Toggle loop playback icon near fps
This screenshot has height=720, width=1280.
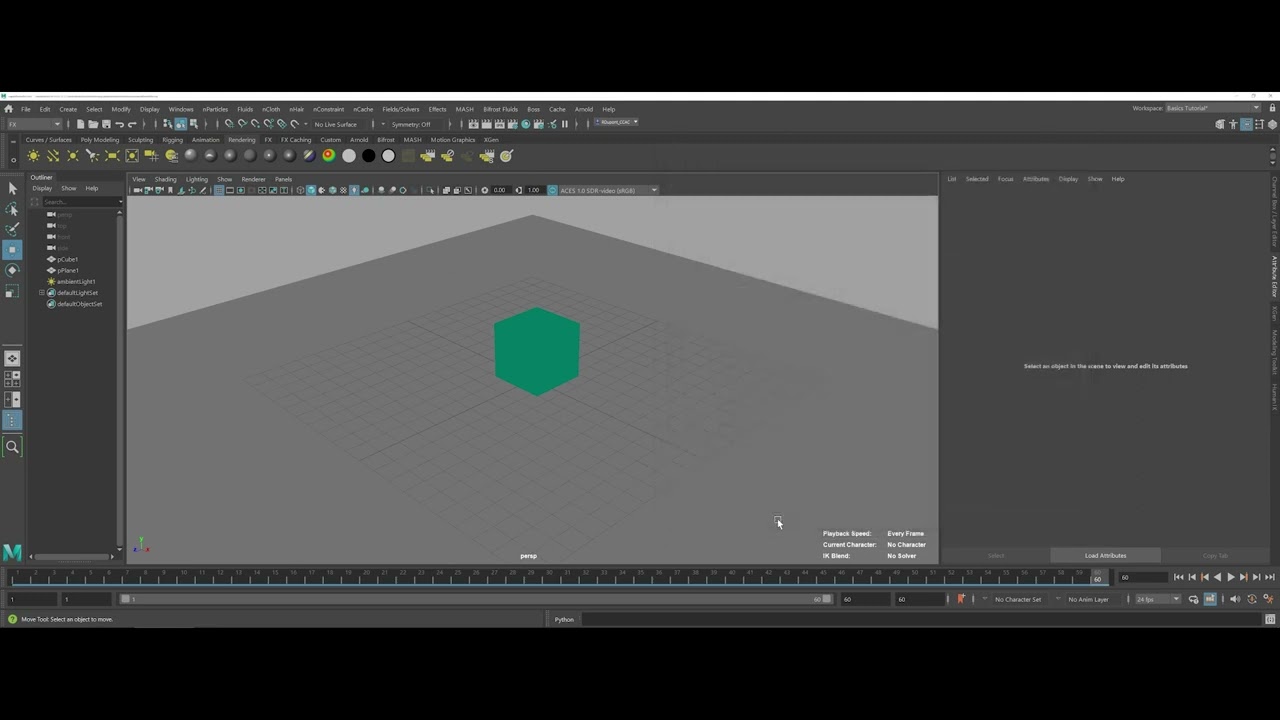point(1194,599)
